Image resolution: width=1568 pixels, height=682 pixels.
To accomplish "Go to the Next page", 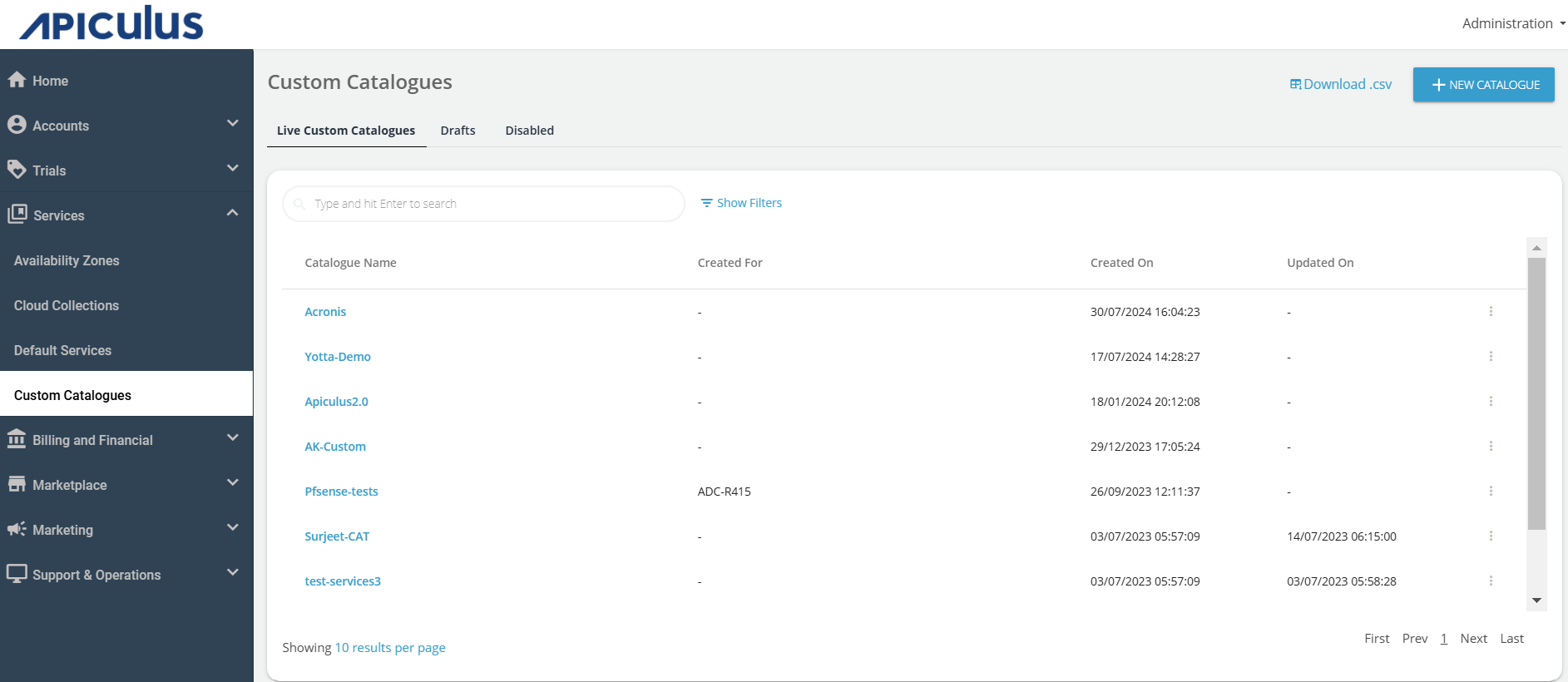I will (x=1473, y=639).
